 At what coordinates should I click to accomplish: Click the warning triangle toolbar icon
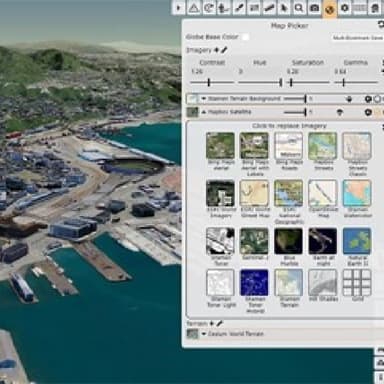pos(194,8)
